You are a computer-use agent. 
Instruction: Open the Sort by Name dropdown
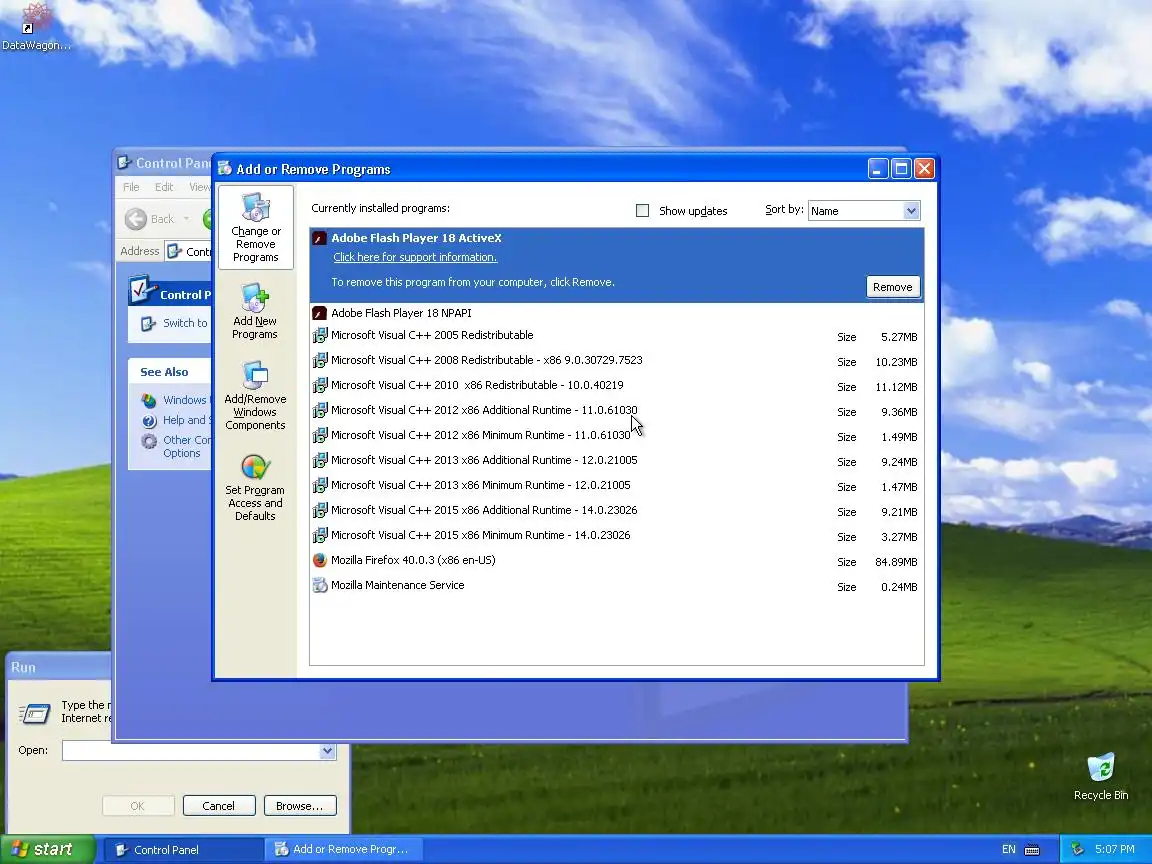(911, 211)
